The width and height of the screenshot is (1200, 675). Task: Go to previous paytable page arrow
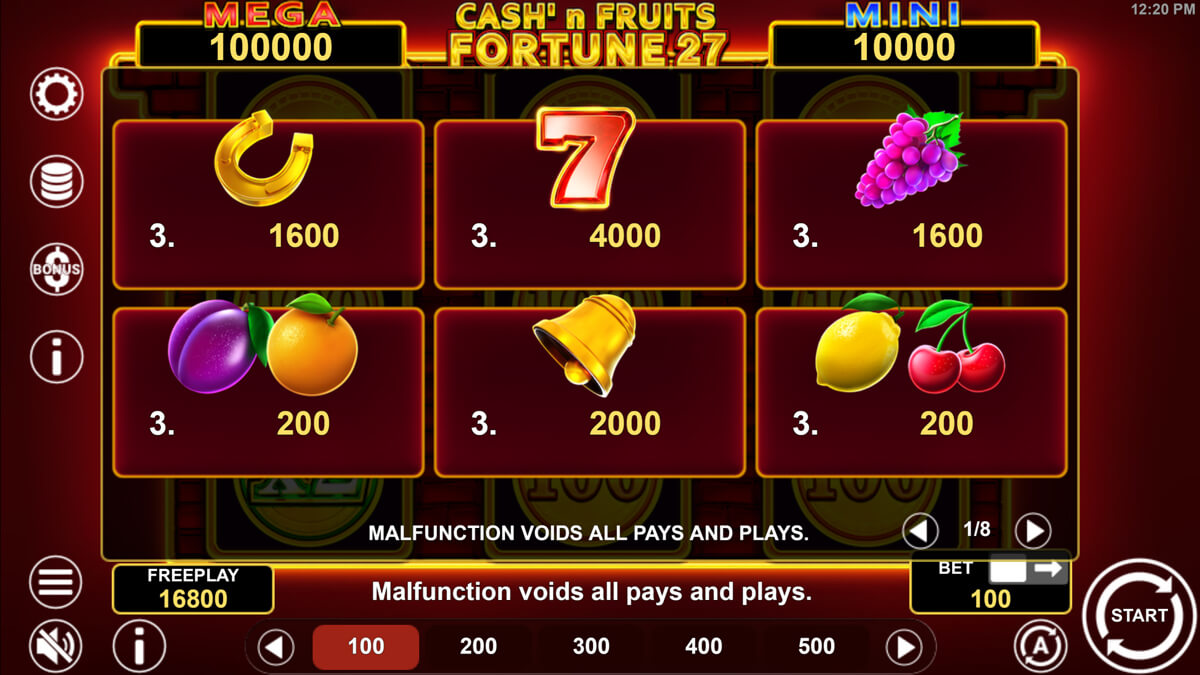pos(921,531)
